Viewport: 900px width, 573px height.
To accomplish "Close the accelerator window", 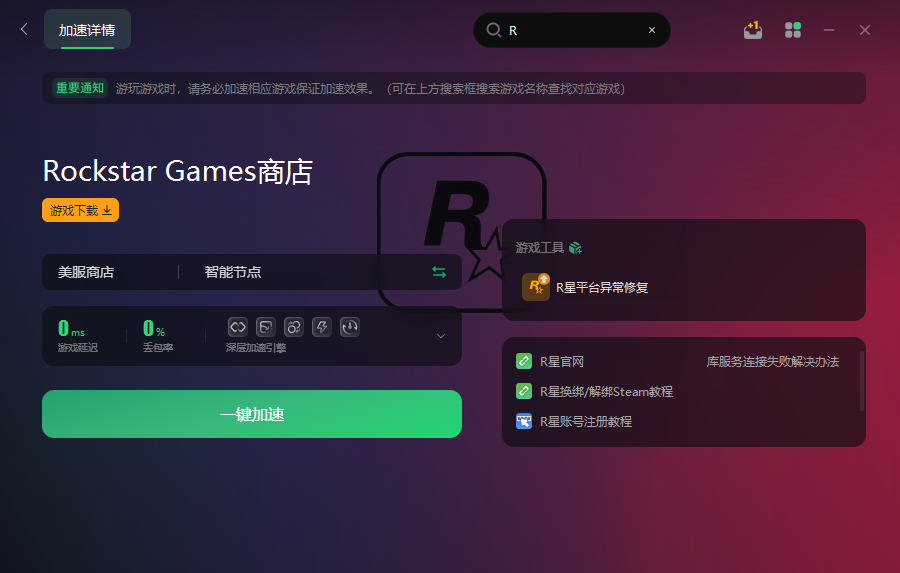I will [864, 30].
